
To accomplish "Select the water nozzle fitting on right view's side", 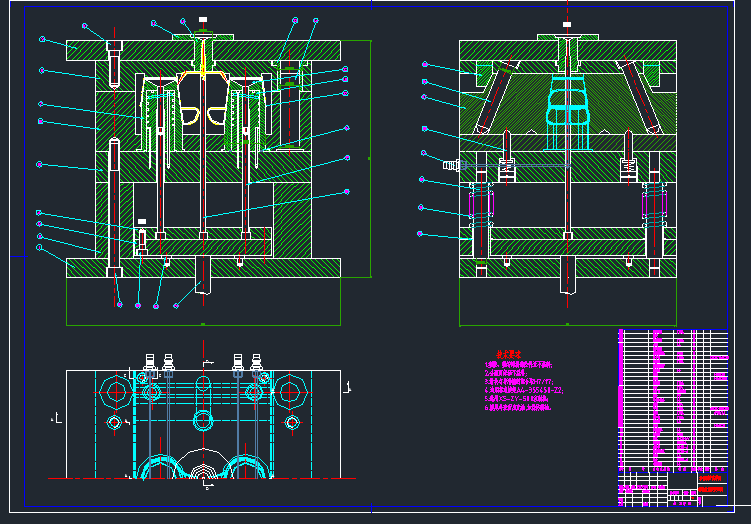I will tap(451, 165).
